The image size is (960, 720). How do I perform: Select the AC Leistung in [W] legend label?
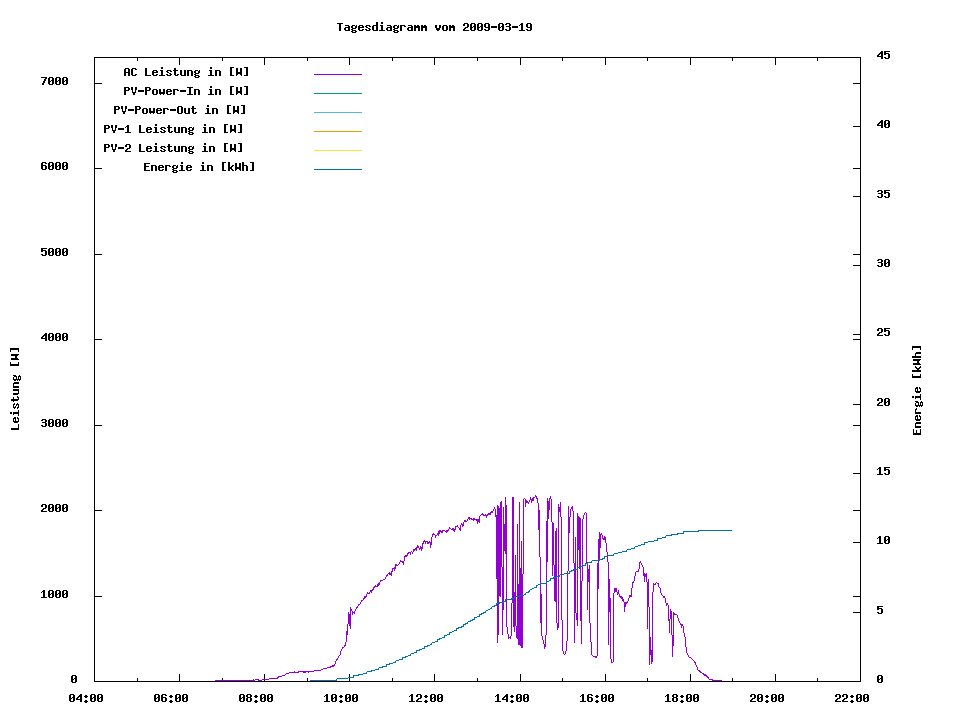186,72
